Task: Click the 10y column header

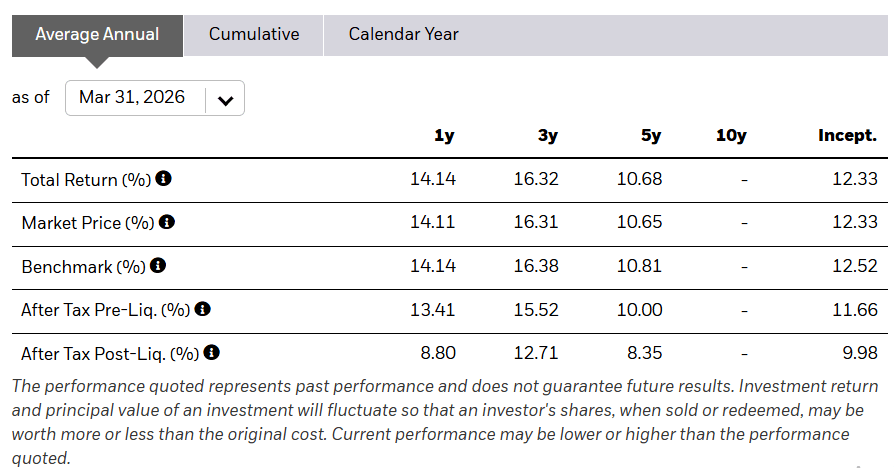Action: coord(731,136)
